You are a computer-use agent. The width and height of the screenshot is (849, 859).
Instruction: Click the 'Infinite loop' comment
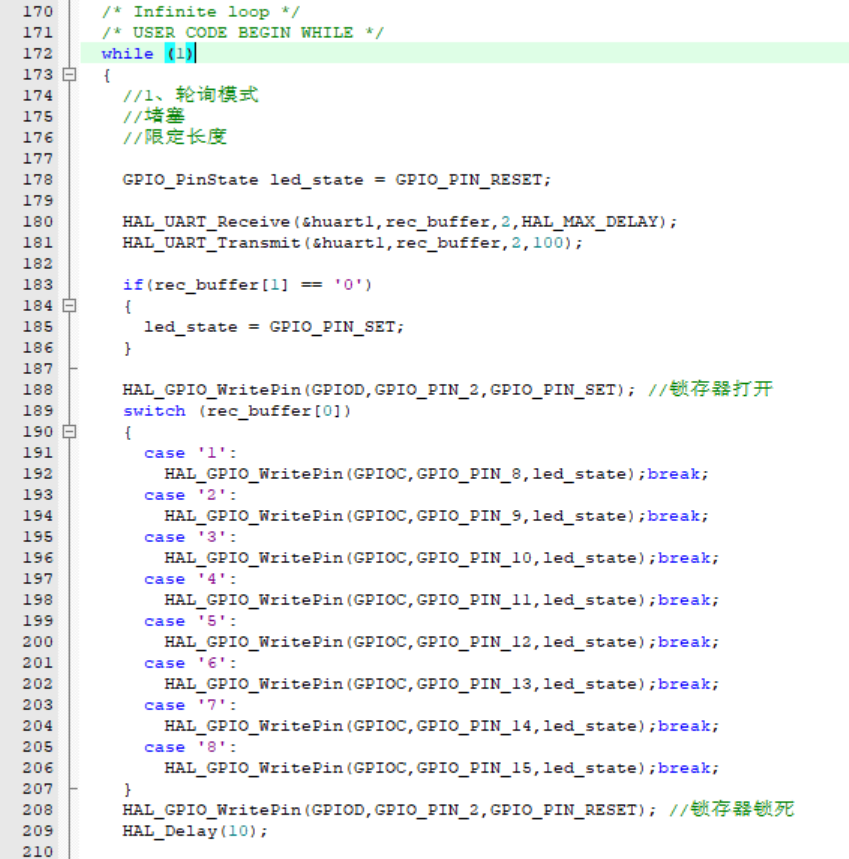pos(201,12)
